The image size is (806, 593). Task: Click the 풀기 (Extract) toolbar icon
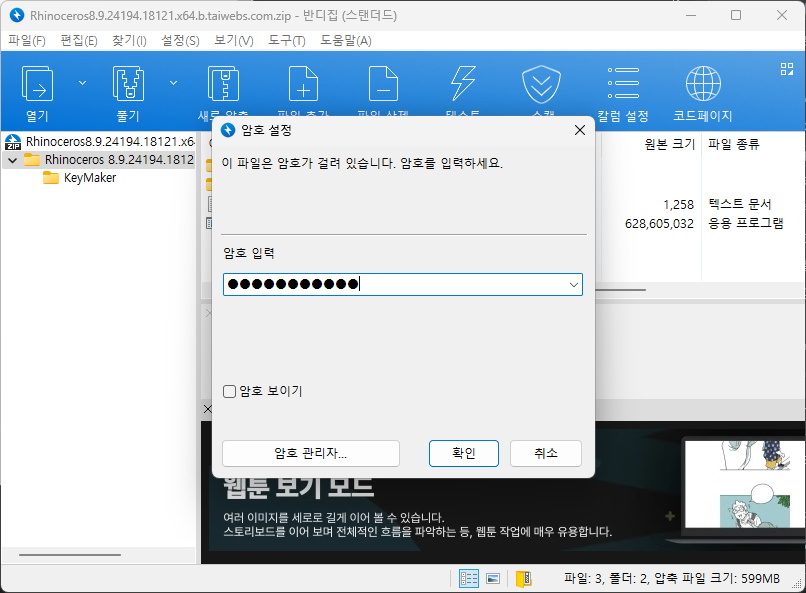[x=128, y=83]
